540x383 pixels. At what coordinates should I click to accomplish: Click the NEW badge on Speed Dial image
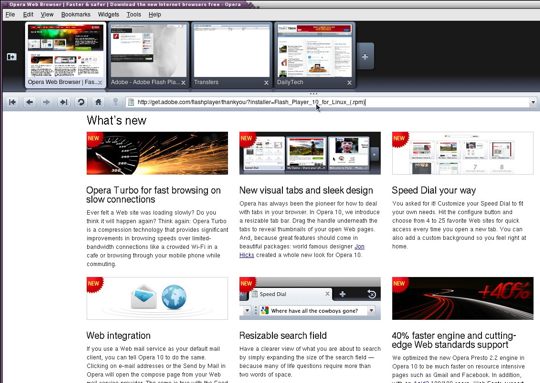pos(399,139)
